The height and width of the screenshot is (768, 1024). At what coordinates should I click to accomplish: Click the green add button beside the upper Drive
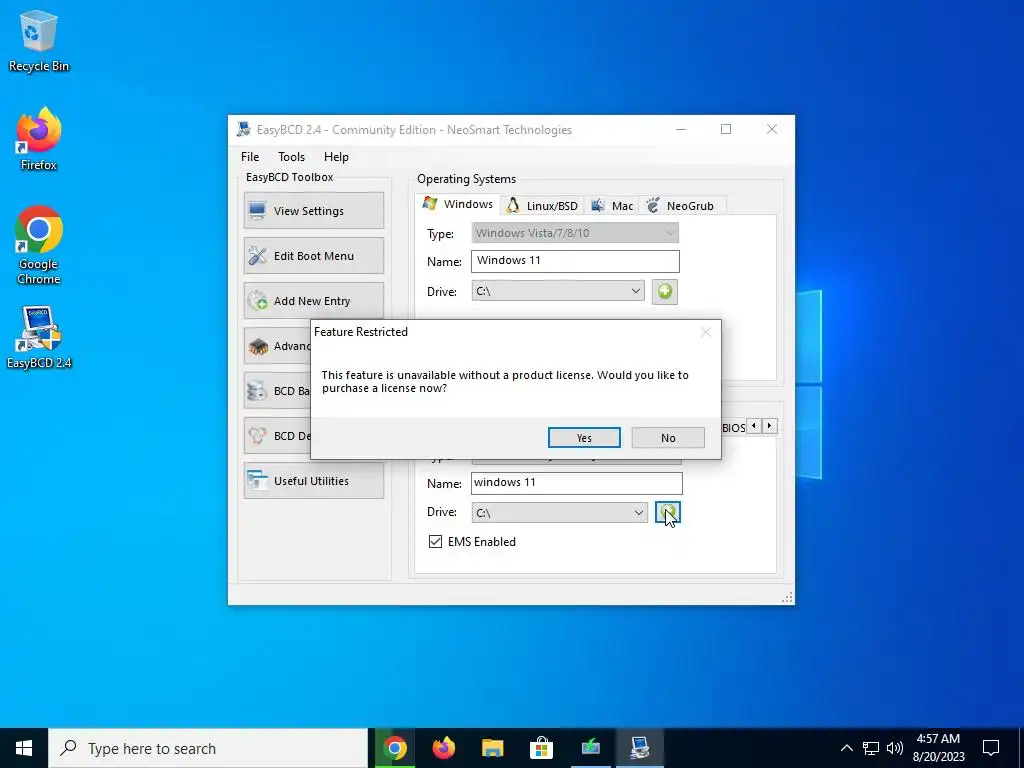[x=665, y=291]
